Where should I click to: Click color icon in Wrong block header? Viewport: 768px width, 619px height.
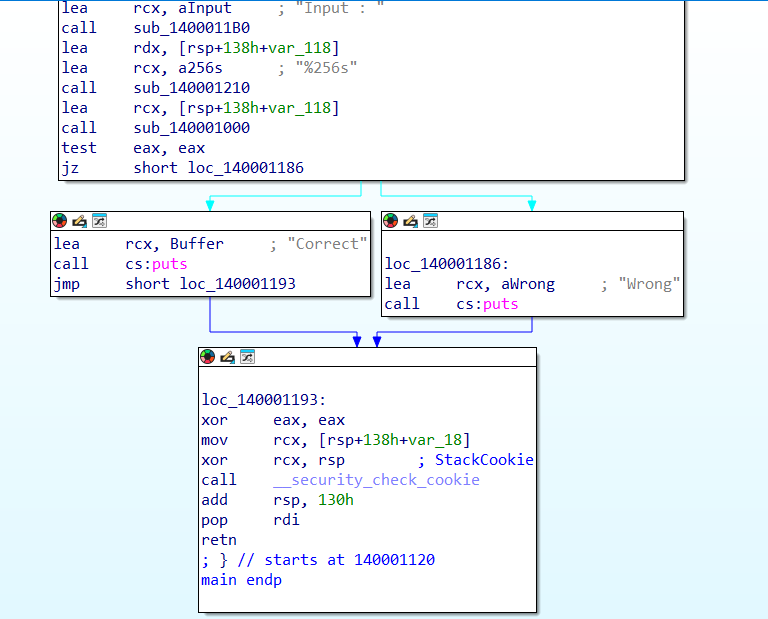point(391,221)
